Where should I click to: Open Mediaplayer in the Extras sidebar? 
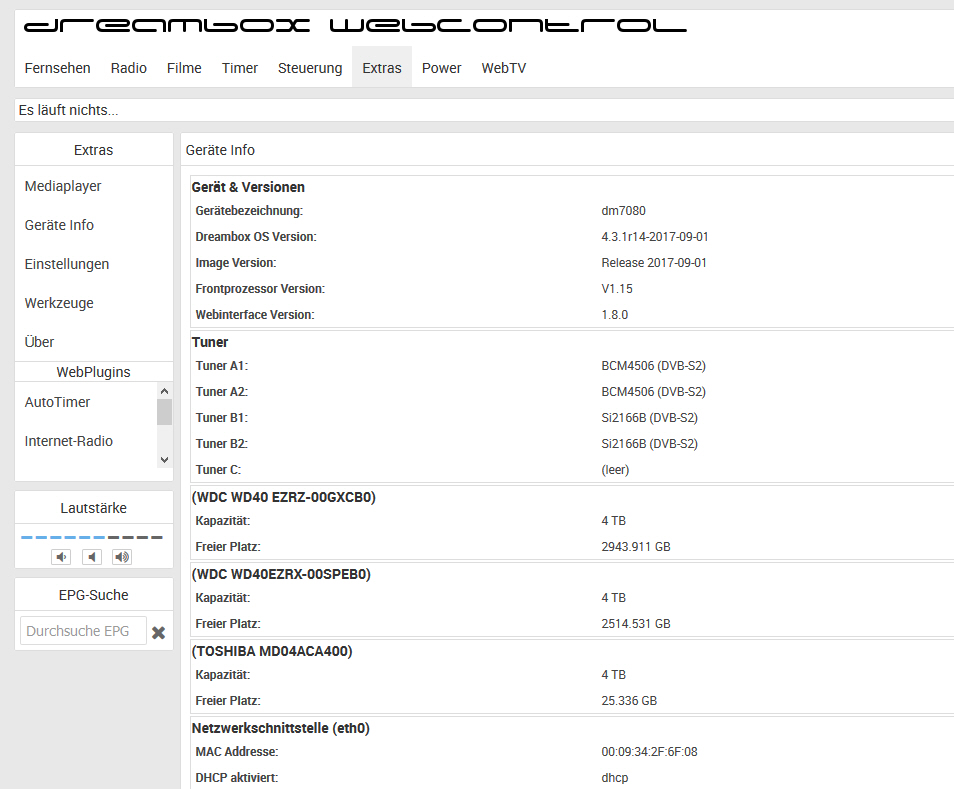pos(63,186)
